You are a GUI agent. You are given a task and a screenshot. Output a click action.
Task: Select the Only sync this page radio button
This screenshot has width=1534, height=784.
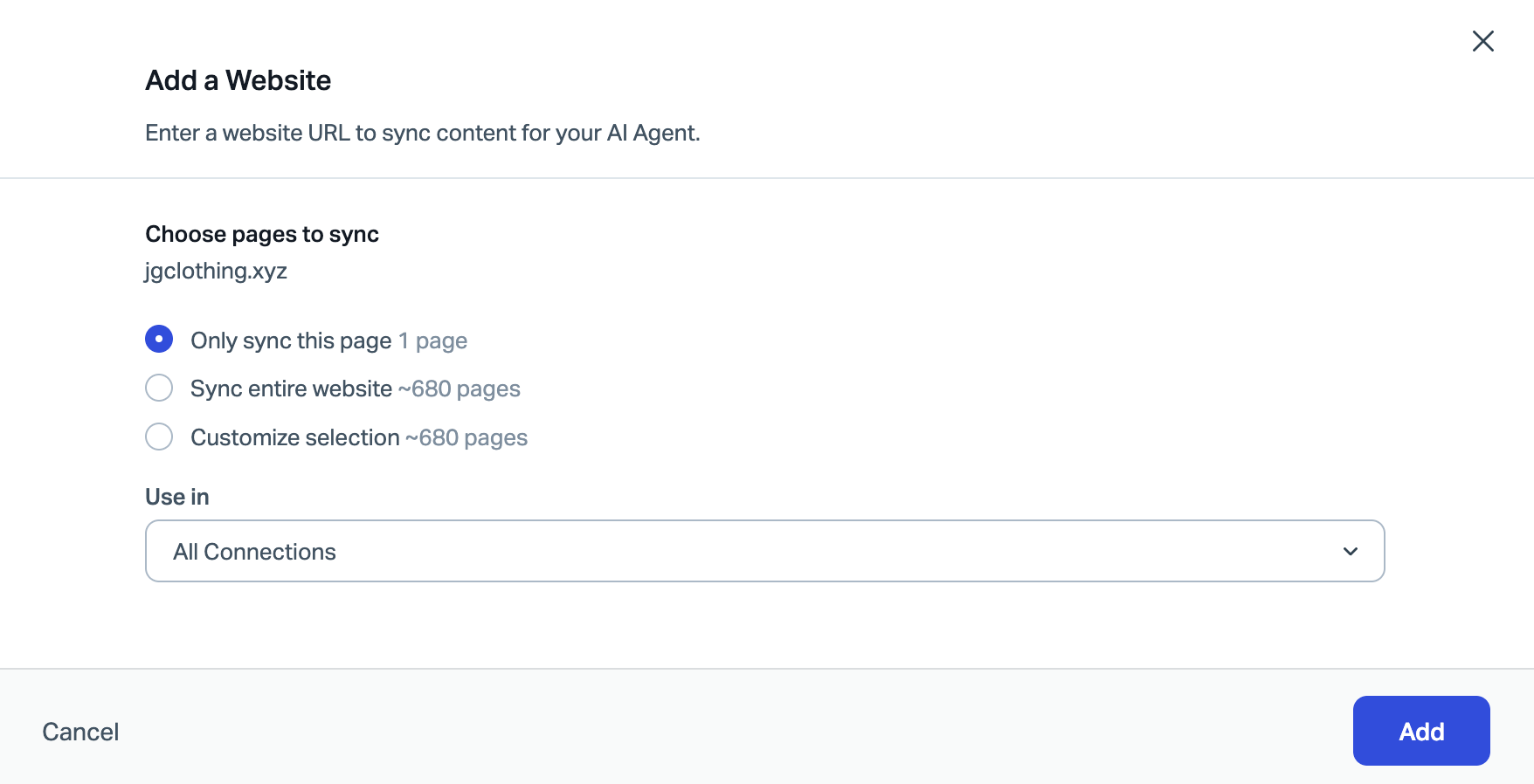point(159,339)
